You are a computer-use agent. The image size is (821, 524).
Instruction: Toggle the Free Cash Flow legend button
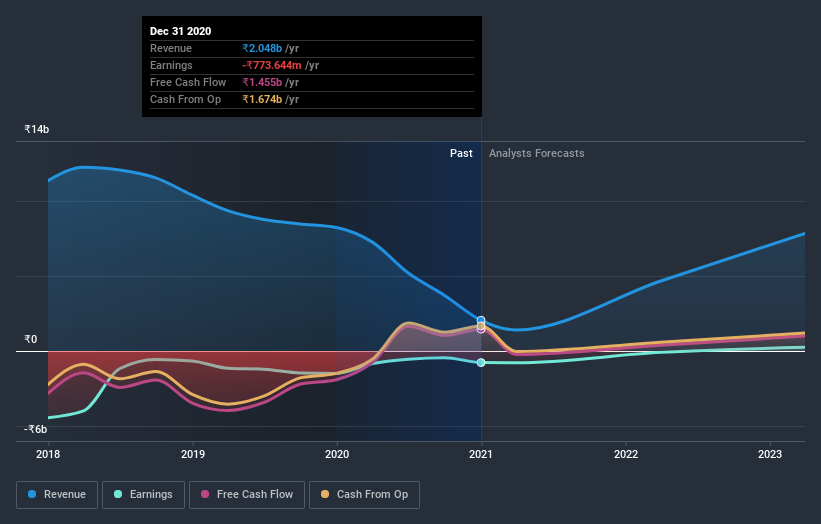(x=247, y=495)
